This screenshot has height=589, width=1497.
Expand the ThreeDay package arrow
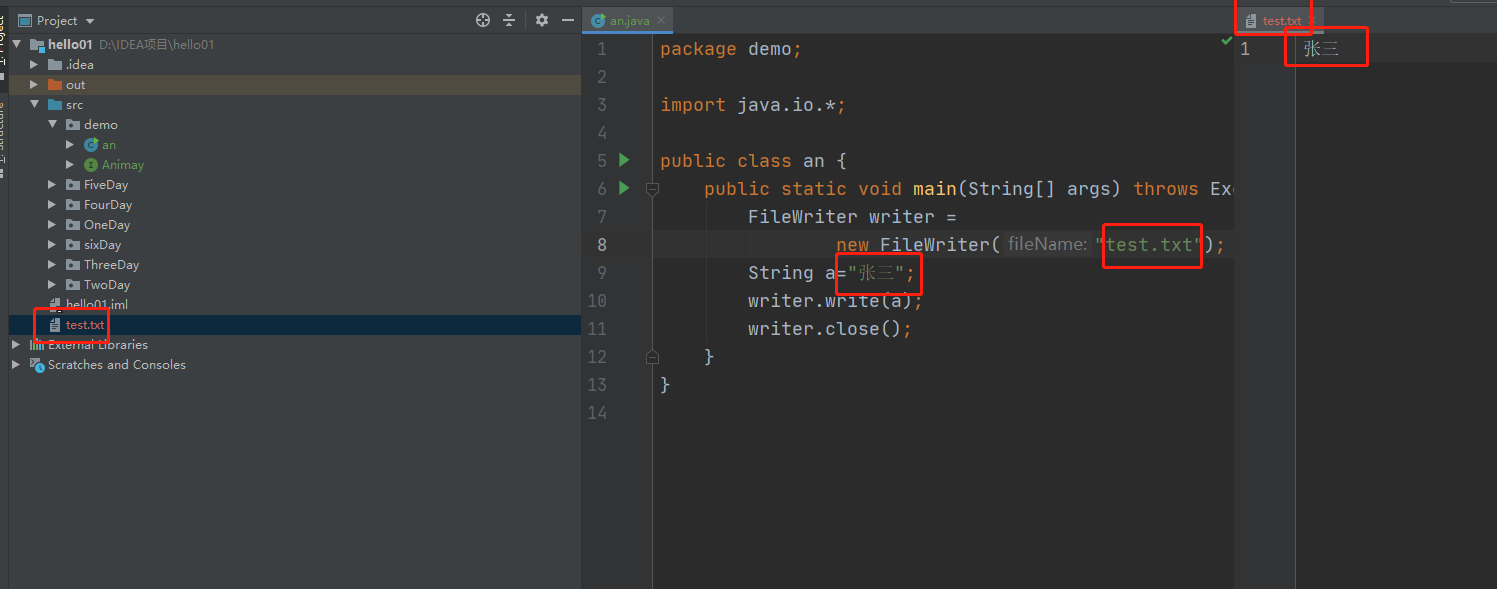(52, 265)
